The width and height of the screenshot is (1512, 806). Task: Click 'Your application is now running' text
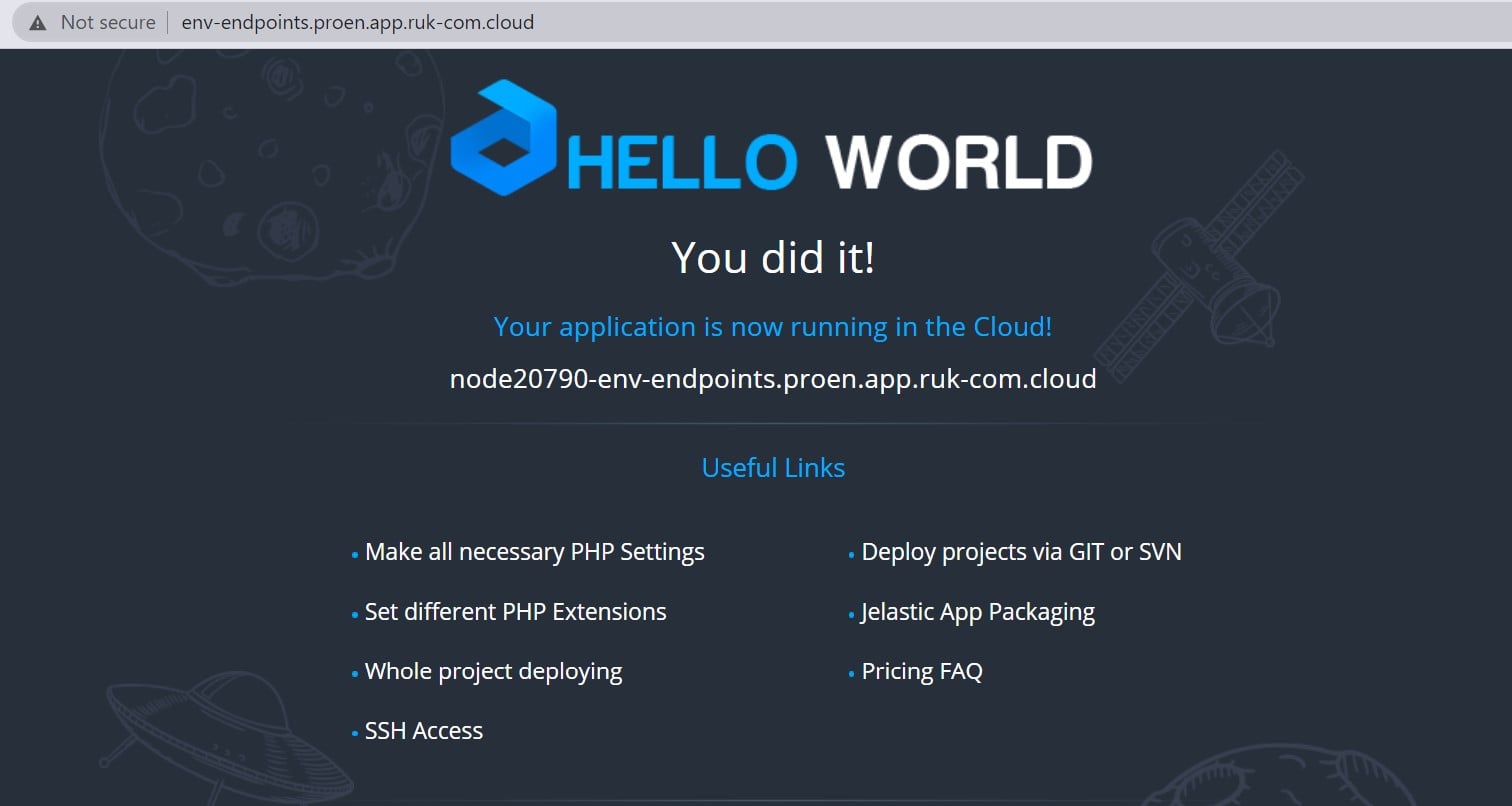point(773,327)
